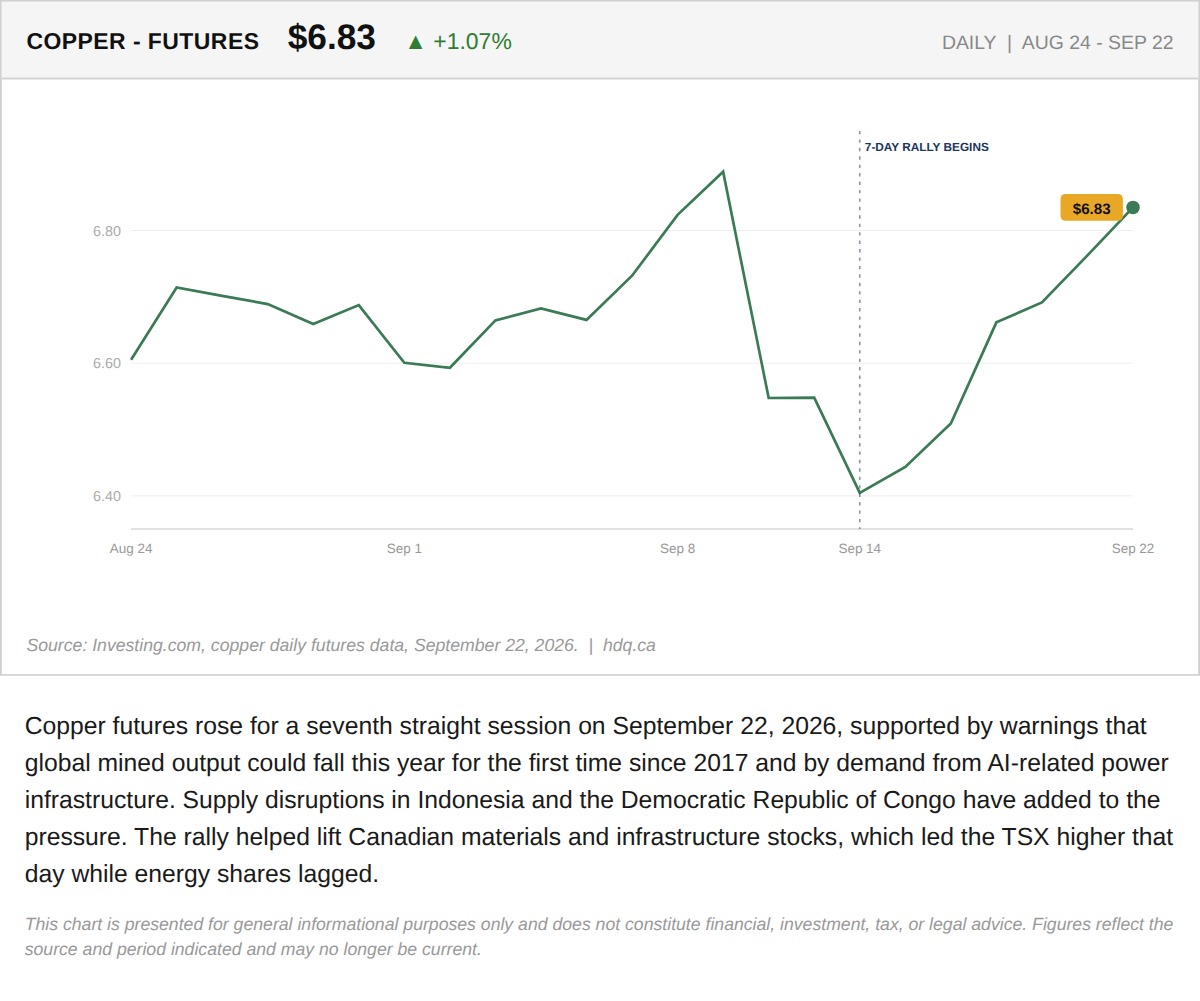Click the 6.80 y-axis label
This screenshot has height=1001, width=1200.
(107, 231)
